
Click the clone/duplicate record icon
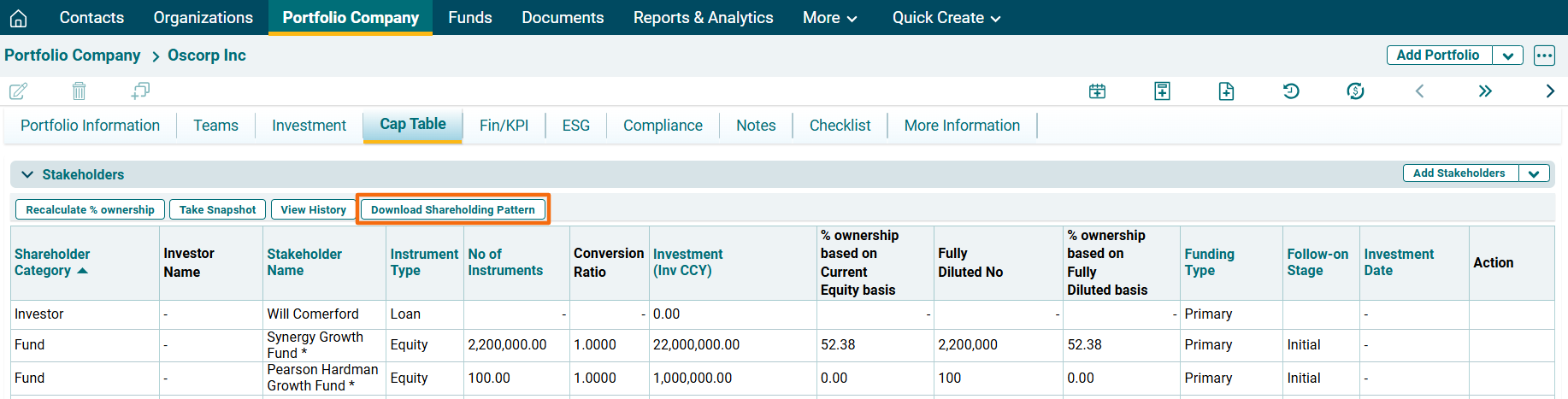(140, 91)
